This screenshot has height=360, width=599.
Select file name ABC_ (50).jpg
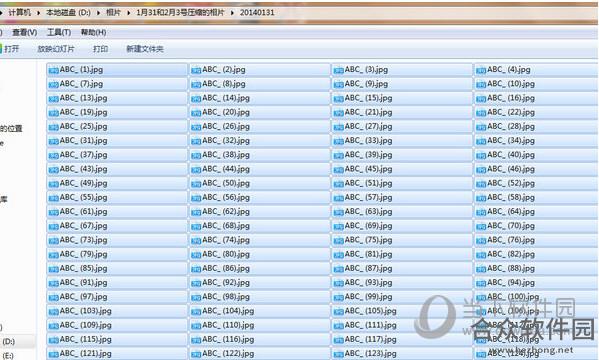coord(226,183)
